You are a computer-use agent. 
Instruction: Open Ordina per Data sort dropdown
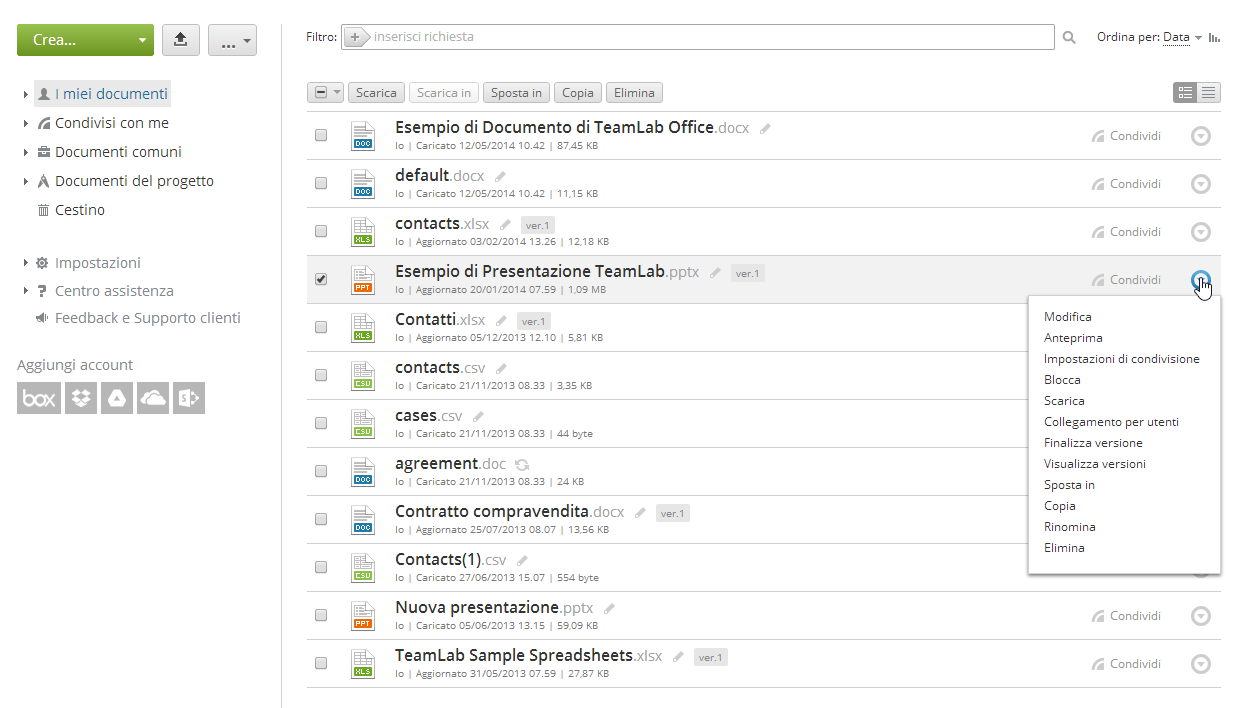coord(1182,37)
